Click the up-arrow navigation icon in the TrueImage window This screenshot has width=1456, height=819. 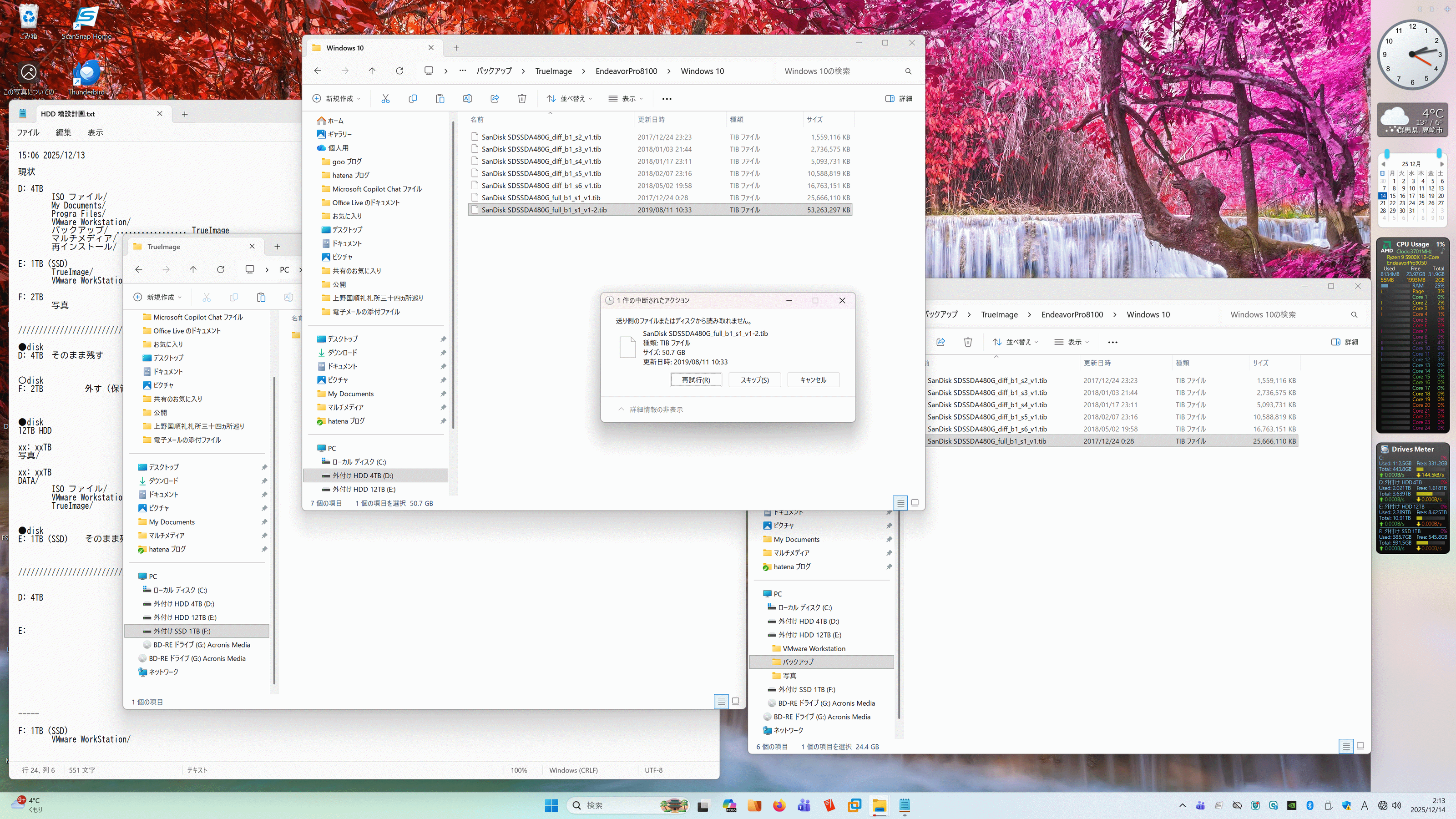tap(193, 270)
